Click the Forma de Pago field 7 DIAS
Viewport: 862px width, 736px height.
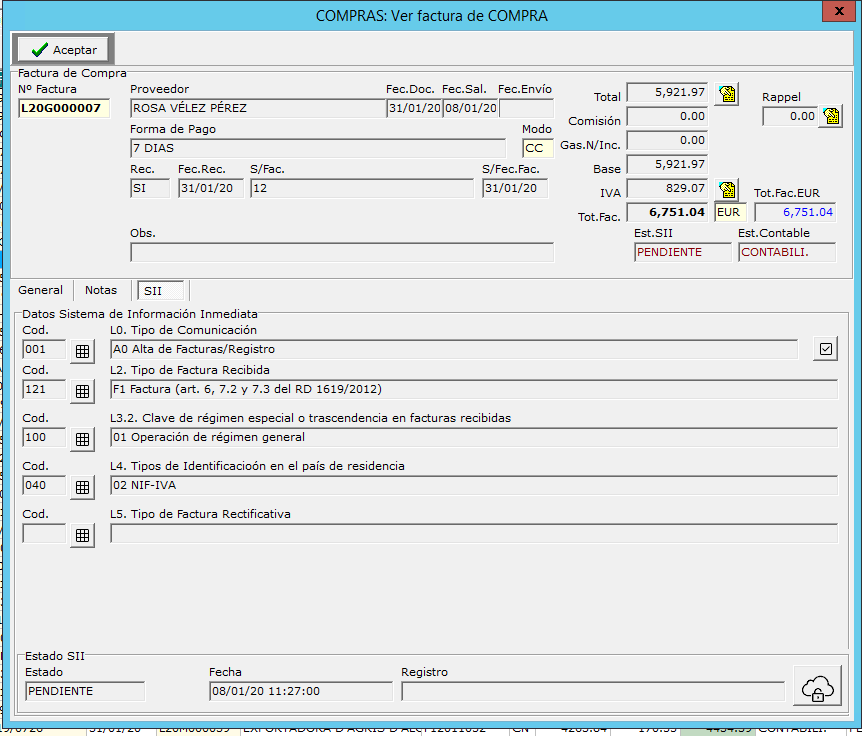point(318,148)
